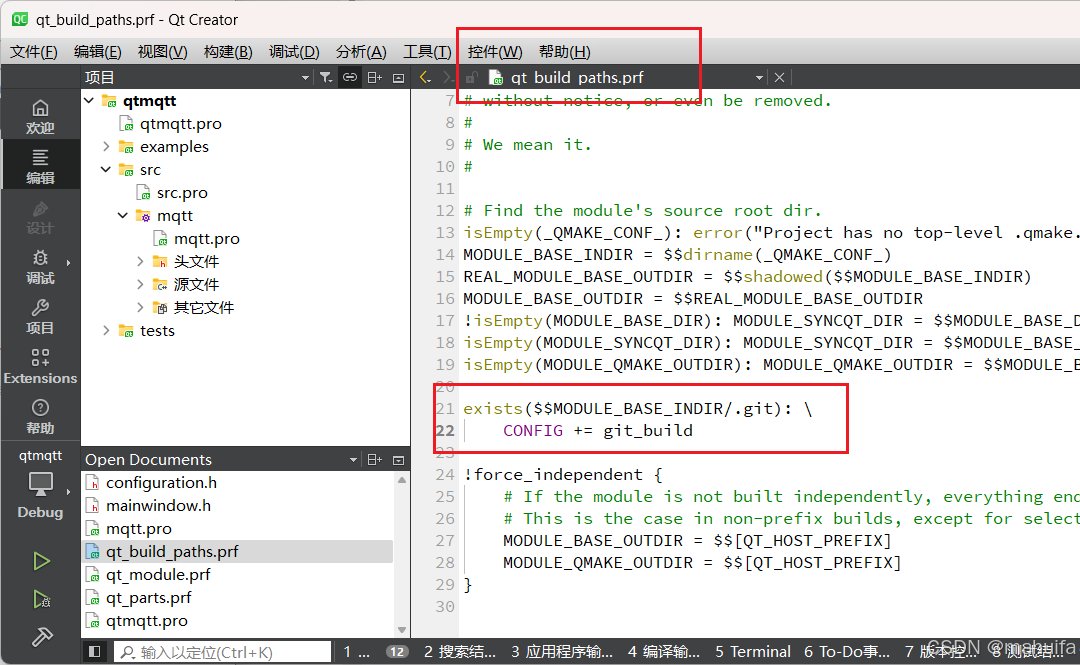Screen dimensions: 1080x665
Task: Expand the 头文件 headers folder
Action: click(x=140, y=261)
